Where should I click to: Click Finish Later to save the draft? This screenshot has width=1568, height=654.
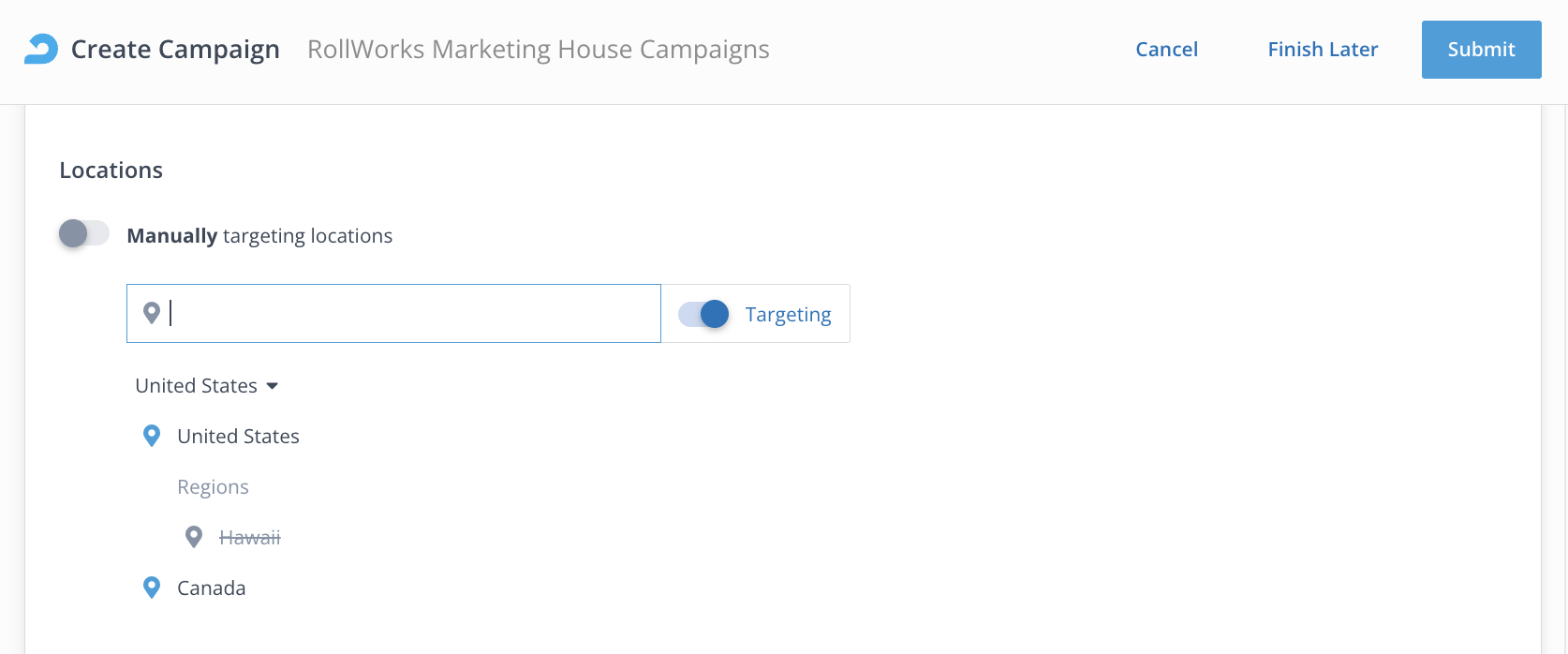tap(1323, 50)
